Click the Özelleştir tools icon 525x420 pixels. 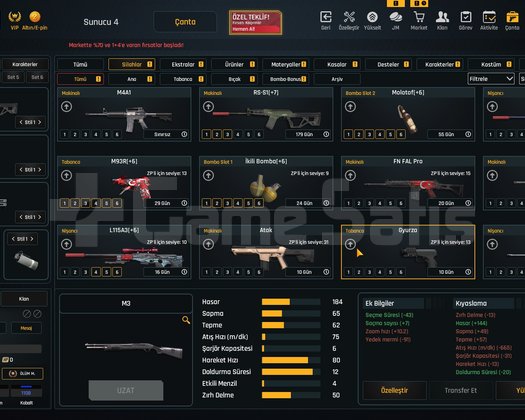tap(349, 17)
